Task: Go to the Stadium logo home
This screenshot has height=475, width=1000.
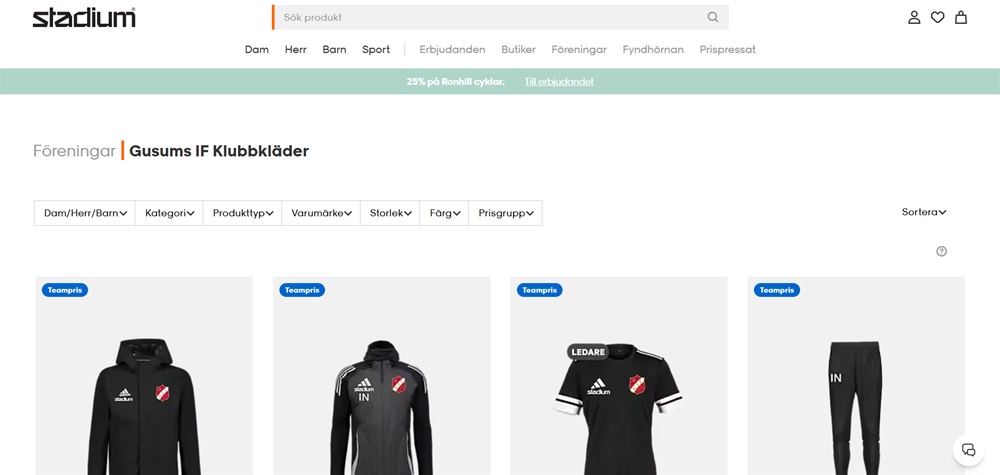Action: tap(84, 17)
